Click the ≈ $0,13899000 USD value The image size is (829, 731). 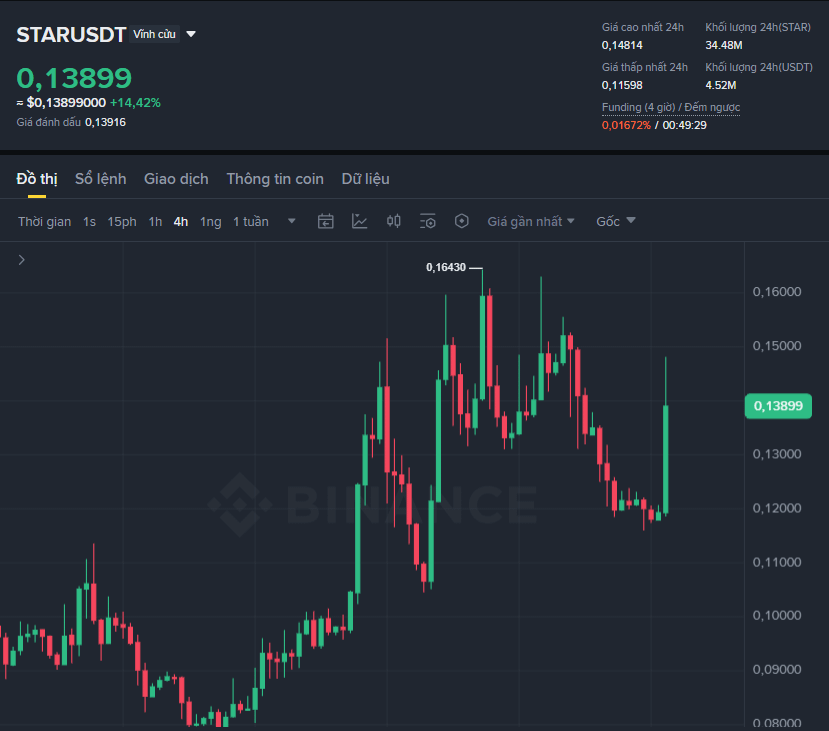tap(61, 103)
